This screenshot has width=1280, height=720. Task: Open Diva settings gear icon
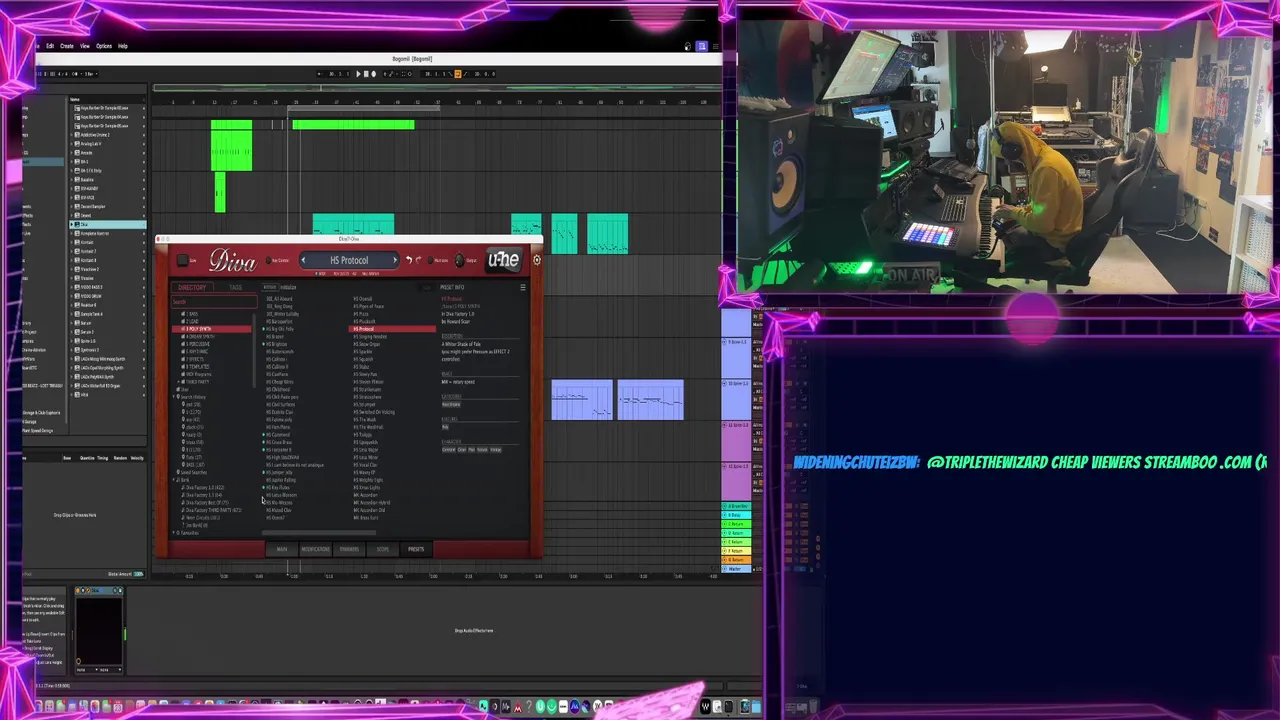tap(537, 260)
